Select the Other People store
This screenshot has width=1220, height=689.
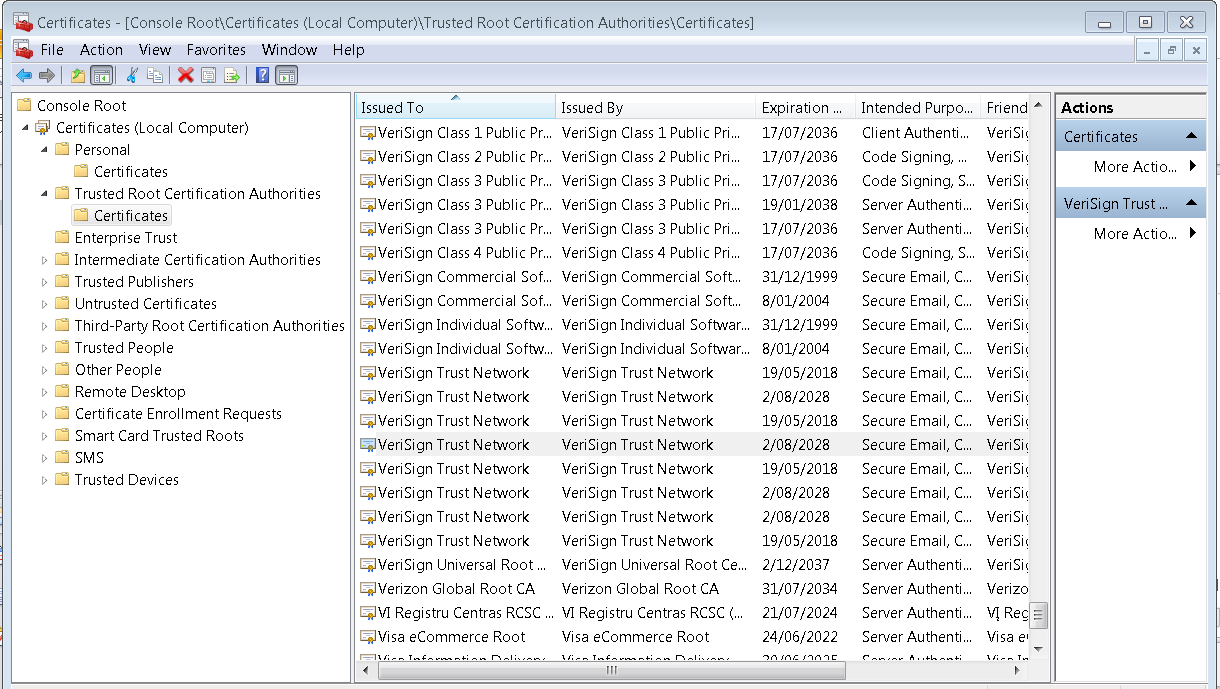118,369
